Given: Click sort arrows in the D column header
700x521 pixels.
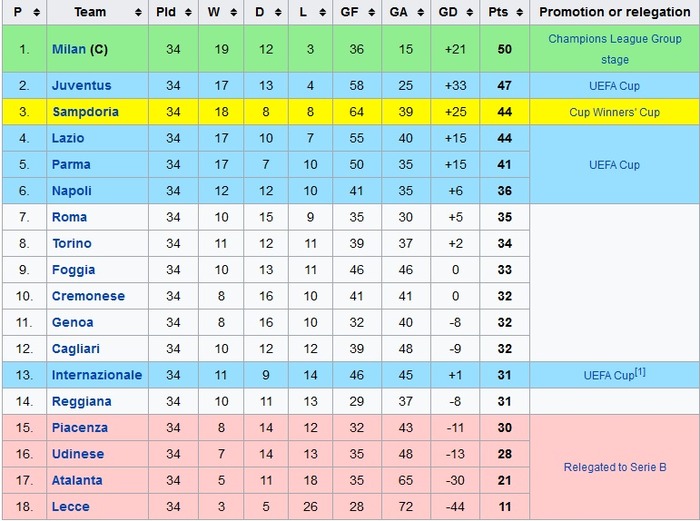Looking at the screenshot, I should point(278,13).
